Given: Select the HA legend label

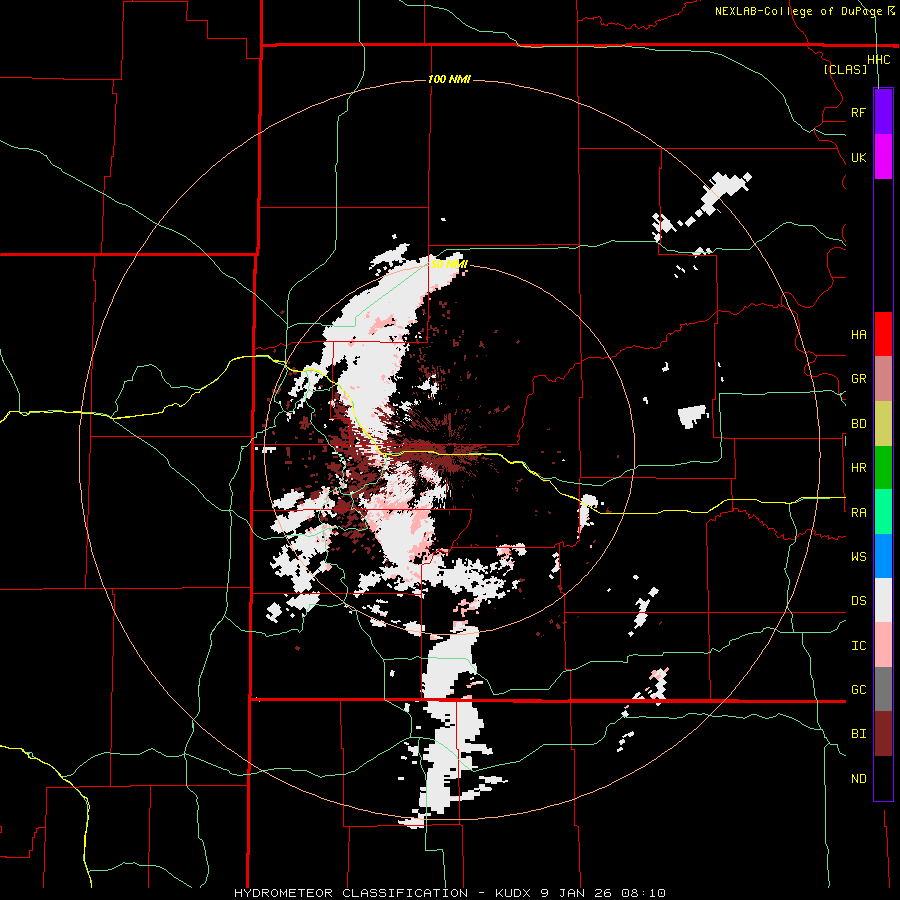Looking at the screenshot, I should [x=858, y=335].
